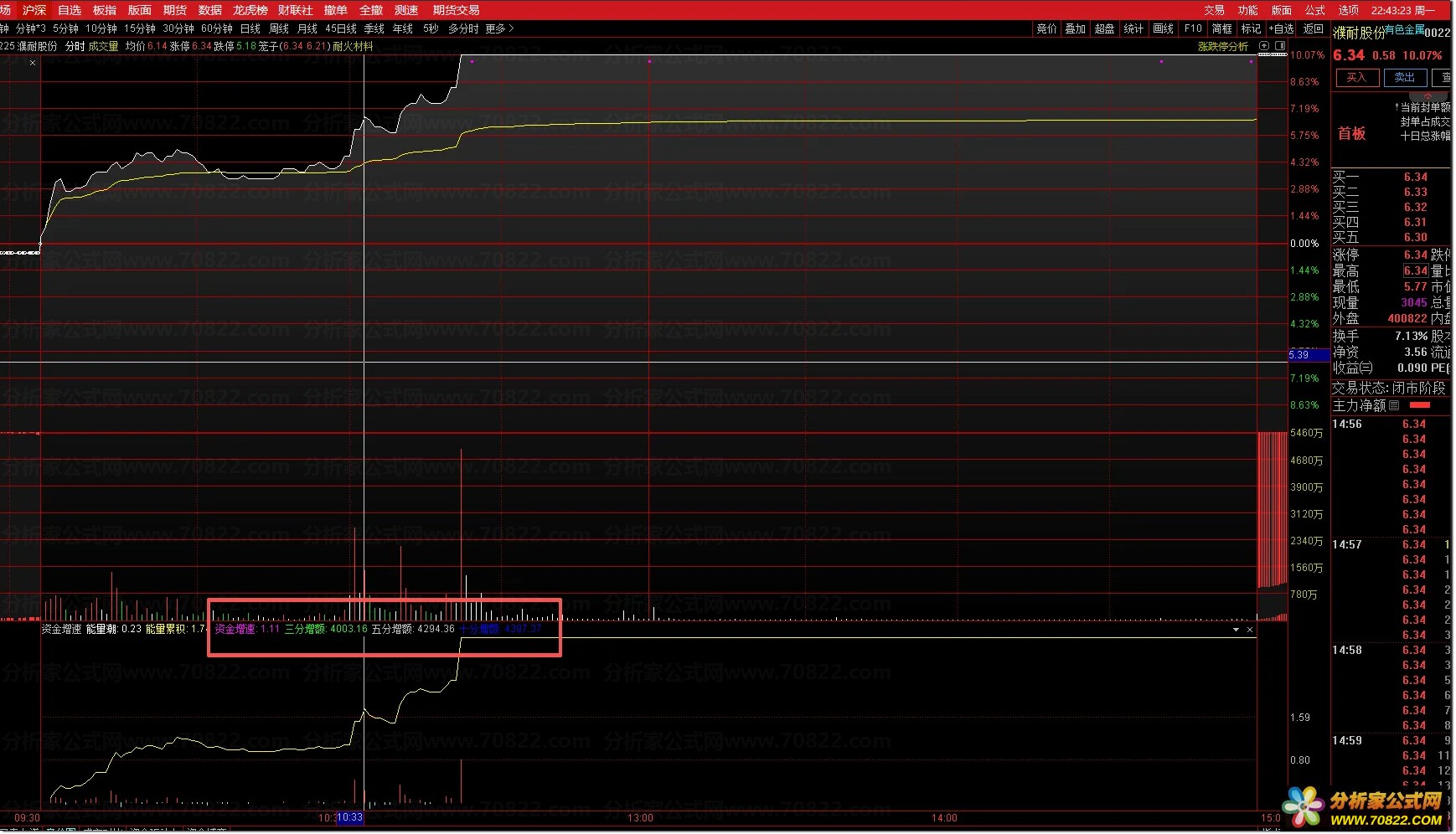Click the small X at chart top-left
This screenshot has width=1456, height=834.
pyautogui.click(x=33, y=63)
